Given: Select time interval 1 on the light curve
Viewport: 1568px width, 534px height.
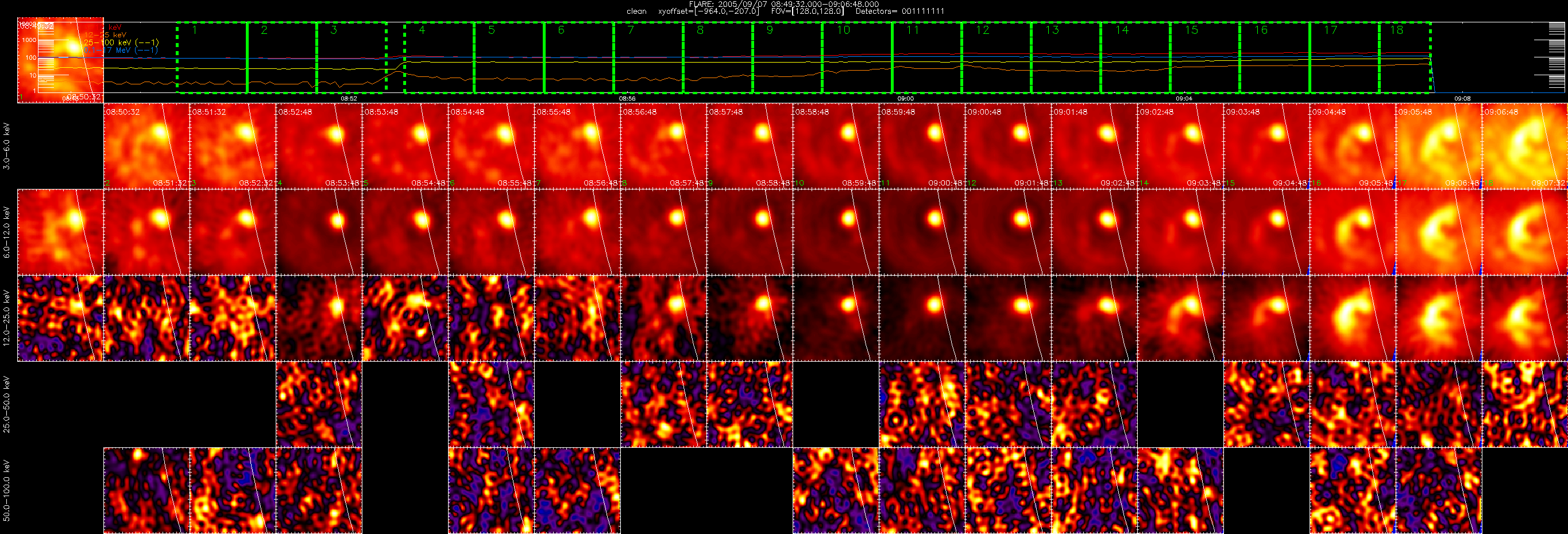Looking at the screenshot, I should tap(213, 58).
